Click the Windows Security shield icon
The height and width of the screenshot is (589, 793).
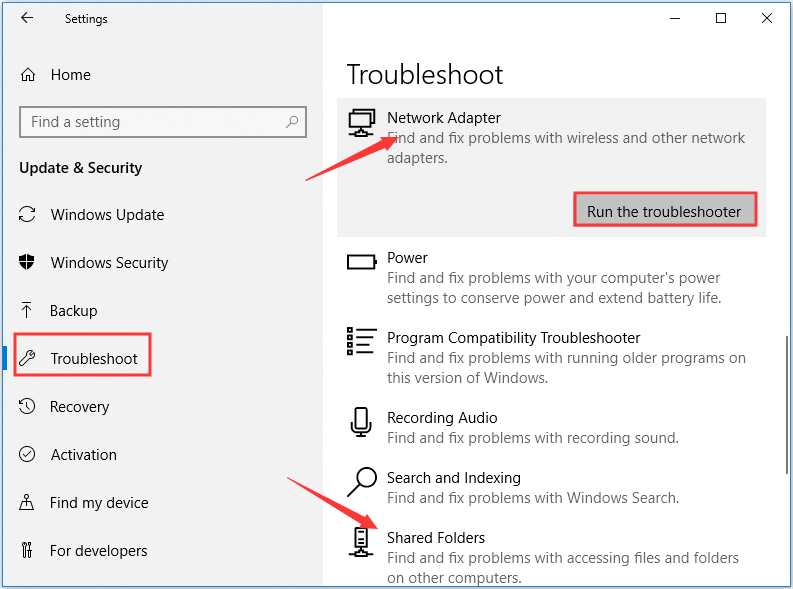tap(26, 262)
